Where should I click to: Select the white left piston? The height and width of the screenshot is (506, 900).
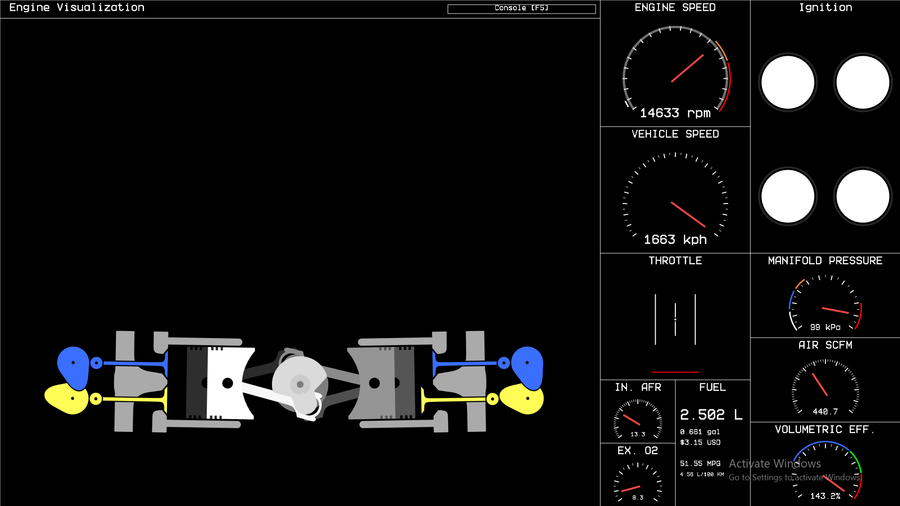tap(230, 383)
